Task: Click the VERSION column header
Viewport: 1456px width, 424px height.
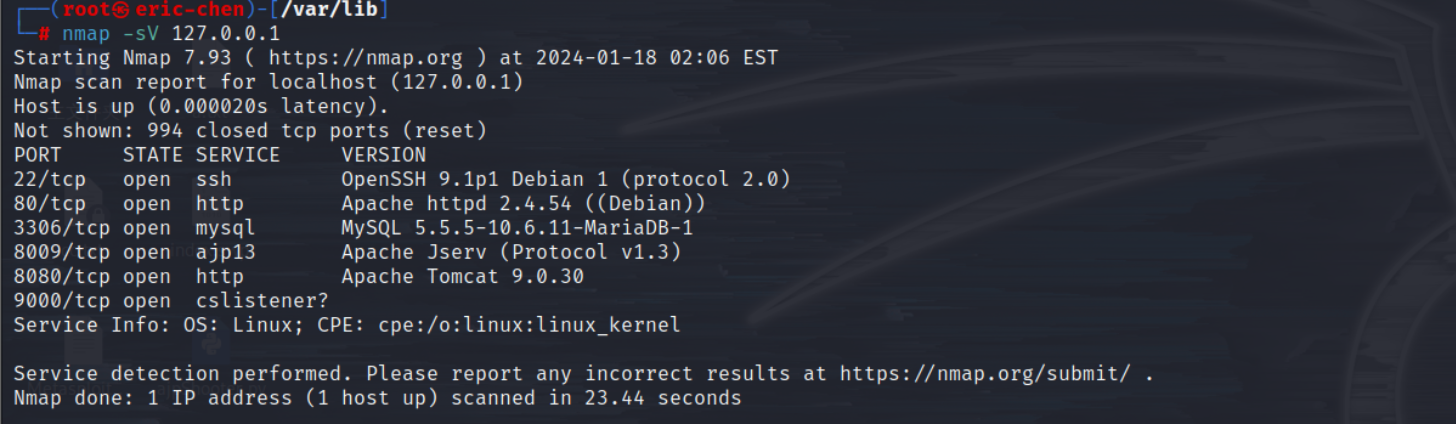Action: click(383, 155)
